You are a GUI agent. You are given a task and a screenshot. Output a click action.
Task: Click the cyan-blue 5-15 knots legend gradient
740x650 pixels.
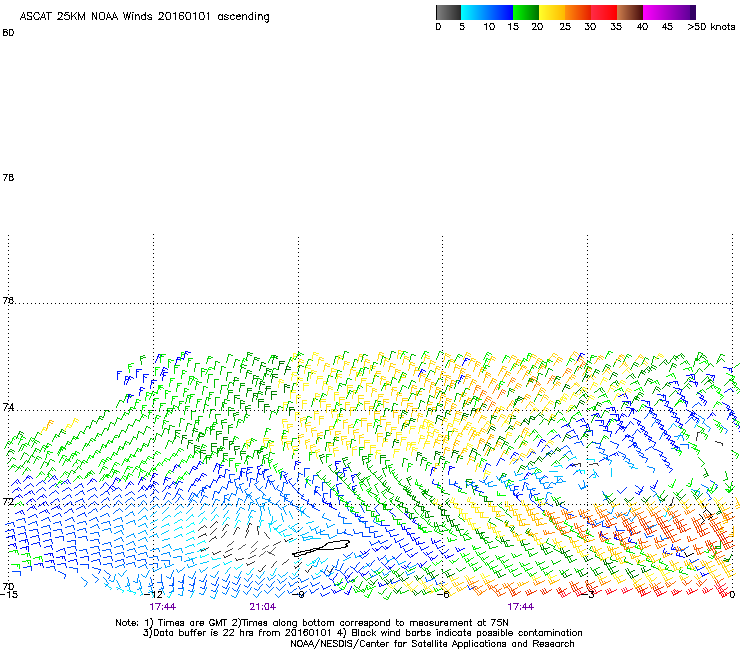point(487,12)
